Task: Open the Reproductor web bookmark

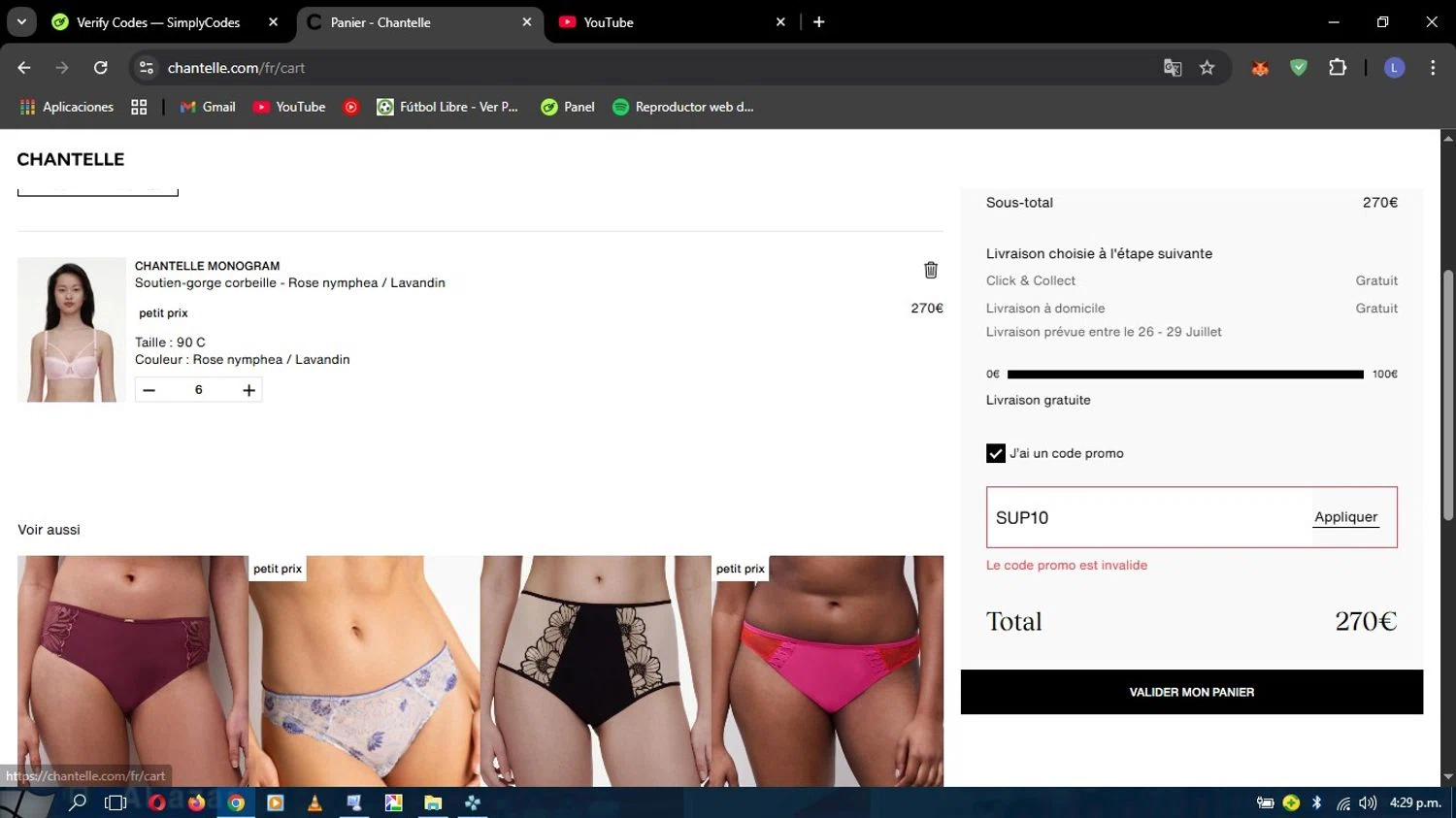Action: coord(683,107)
